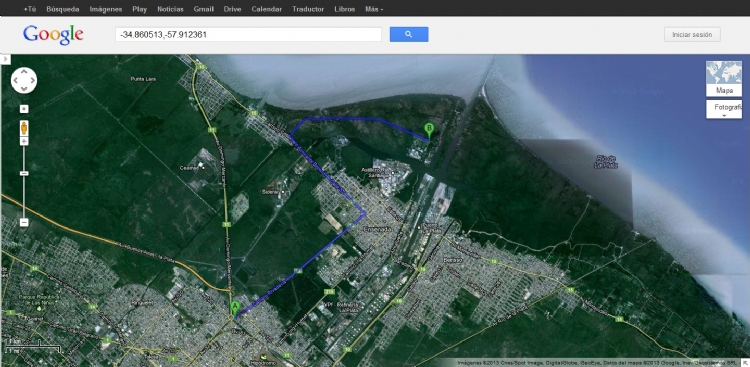This screenshot has height=367, width=750.
Task: Click the Google logo
Action: pos(53,35)
